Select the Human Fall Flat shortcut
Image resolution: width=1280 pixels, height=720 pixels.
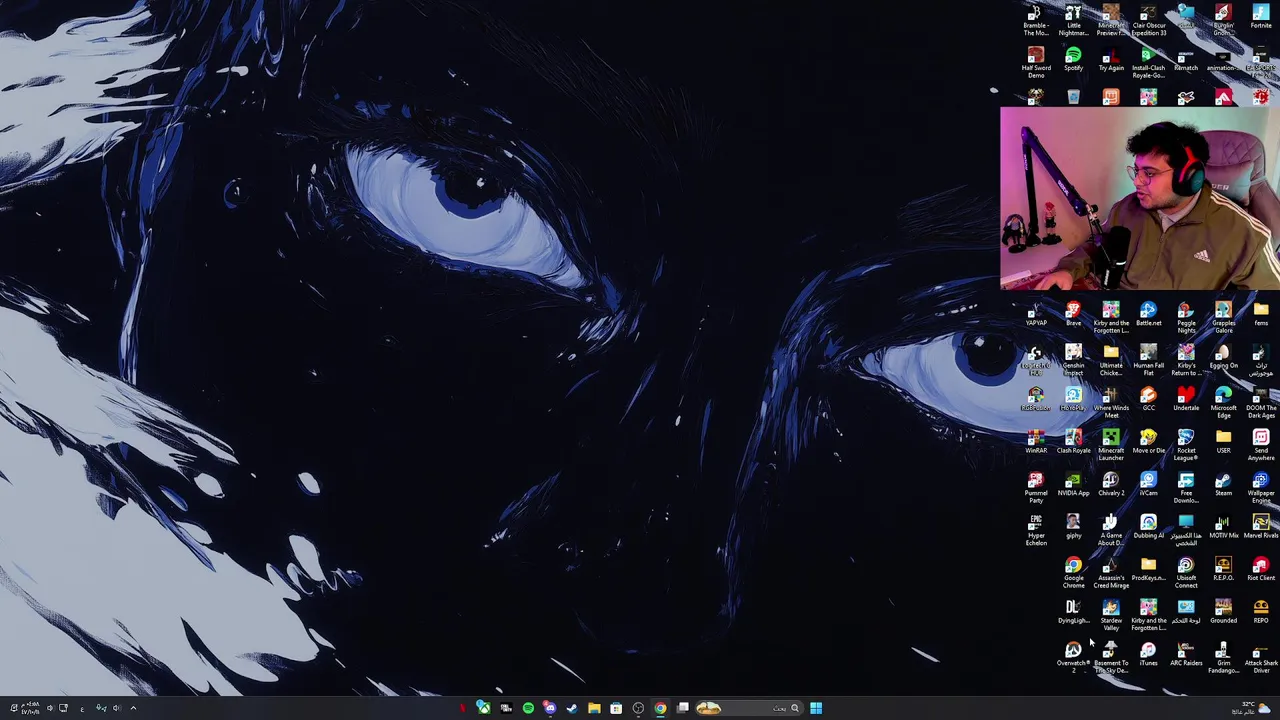[1148, 360]
